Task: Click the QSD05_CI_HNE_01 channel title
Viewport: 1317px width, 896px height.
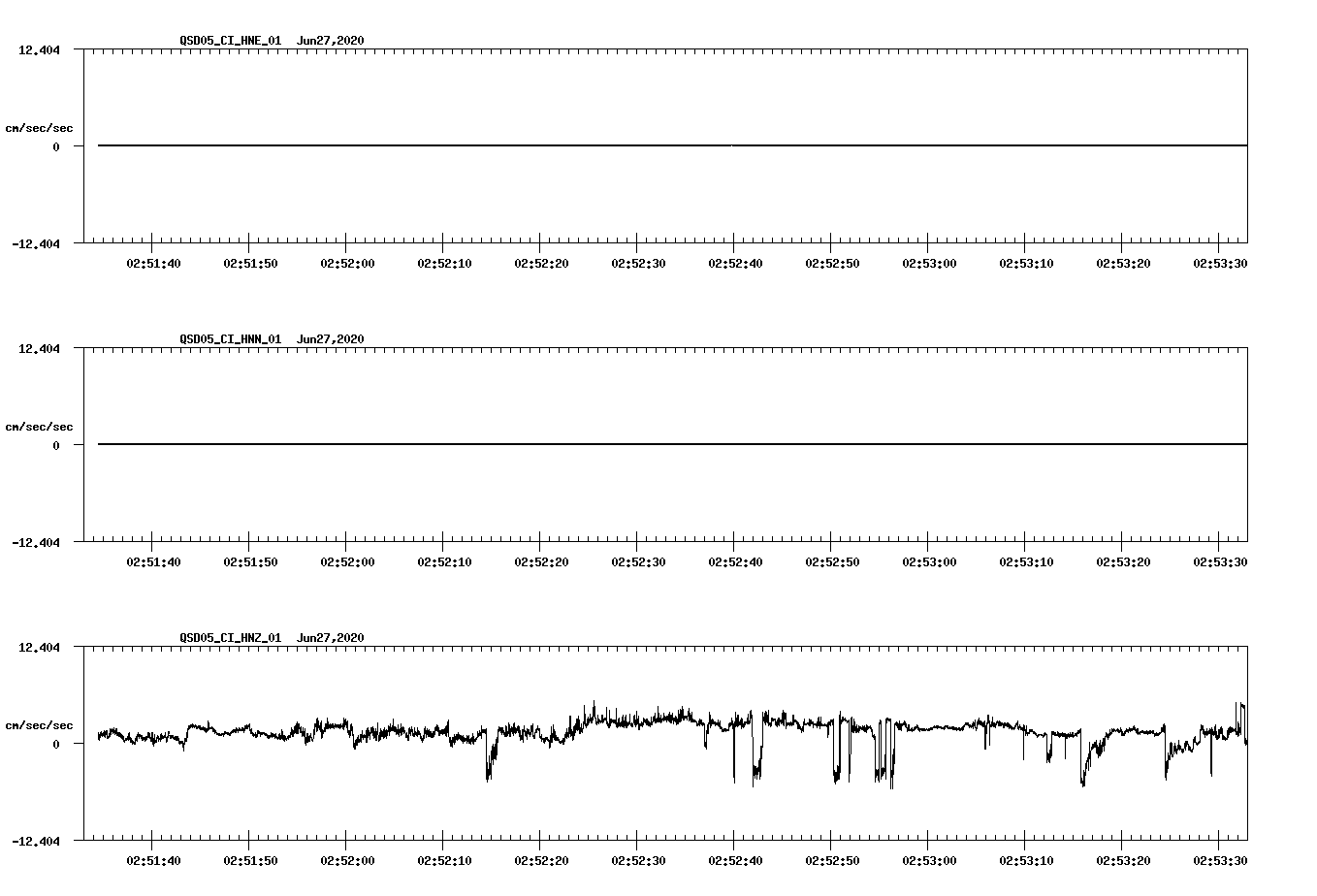Action: coord(231,41)
